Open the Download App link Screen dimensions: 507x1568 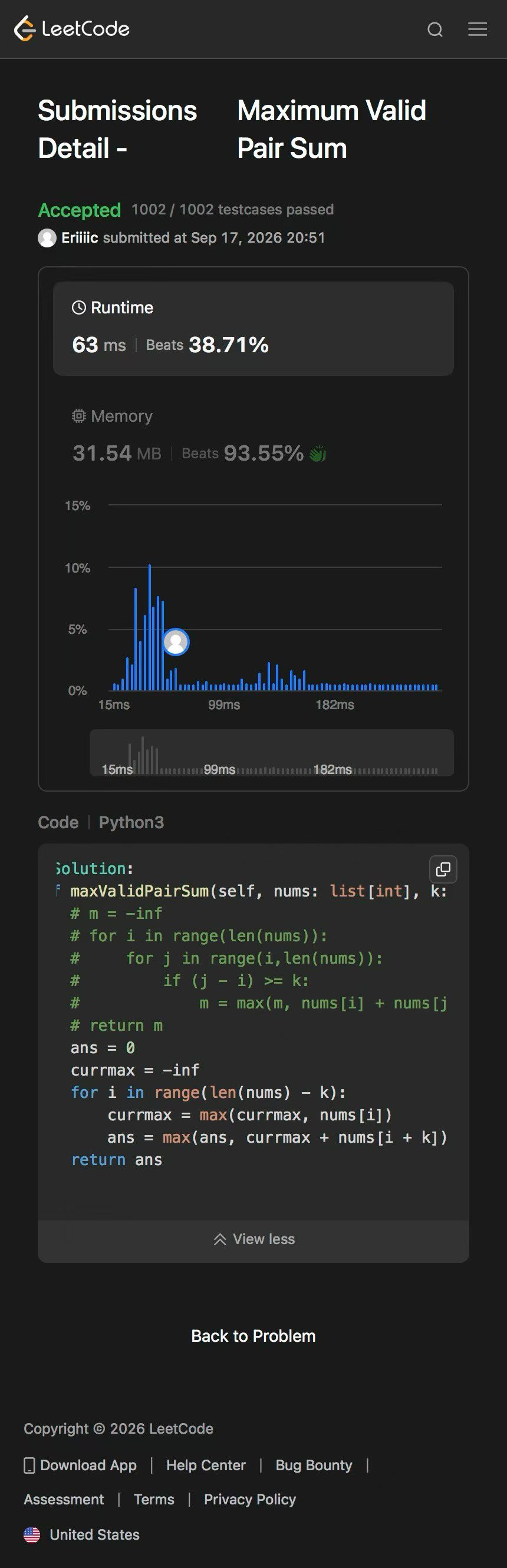point(80,1465)
